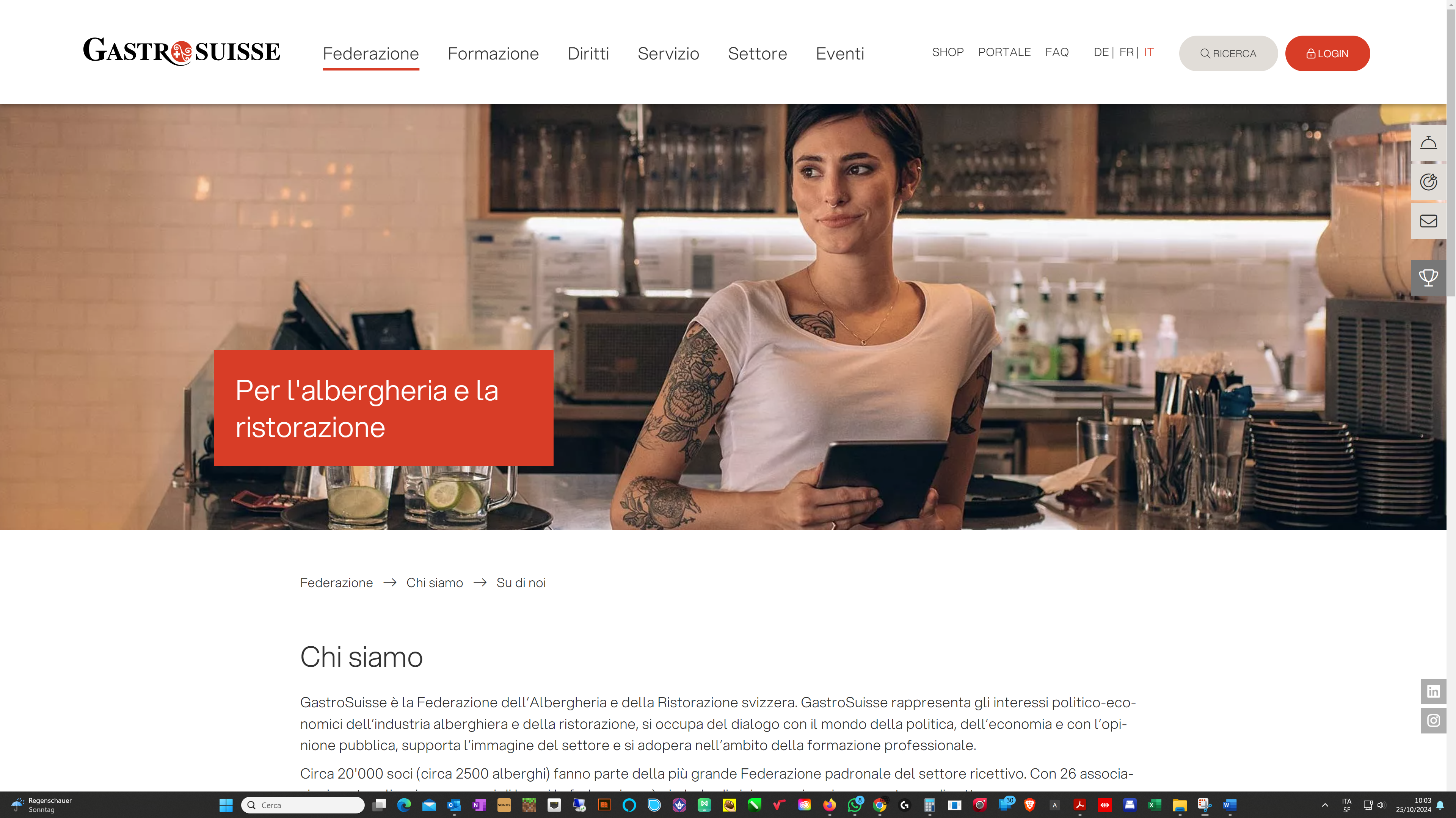This screenshot has width=1456, height=818.
Task: Open the envelope contact sidebar icon
Action: [1429, 220]
